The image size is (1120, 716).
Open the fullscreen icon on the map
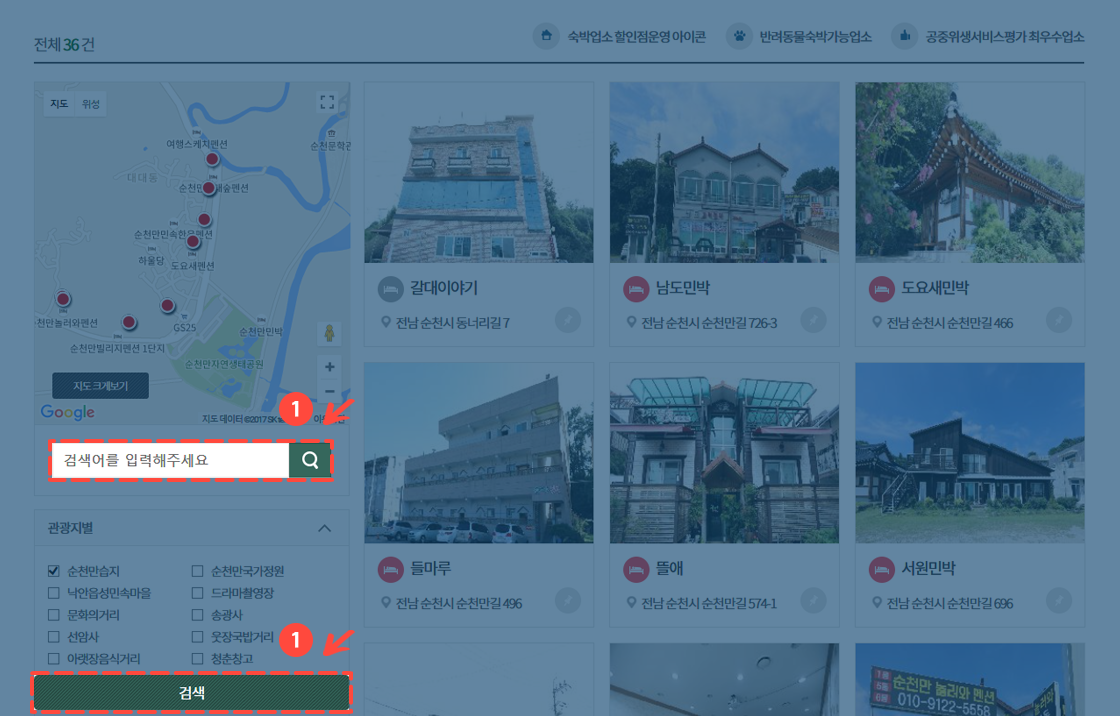(x=327, y=101)
